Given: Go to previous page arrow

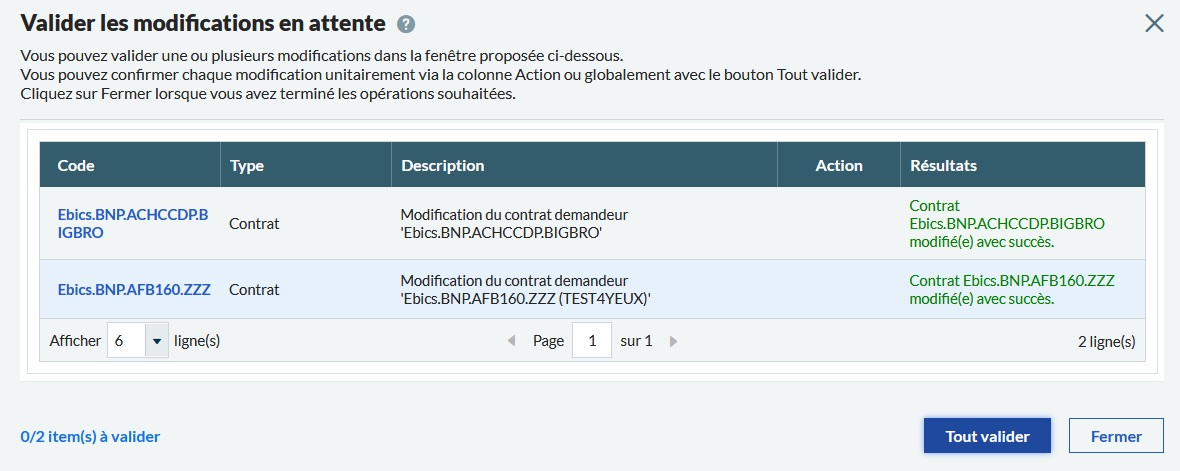Looking at the screenshot, I should point(512,341).
